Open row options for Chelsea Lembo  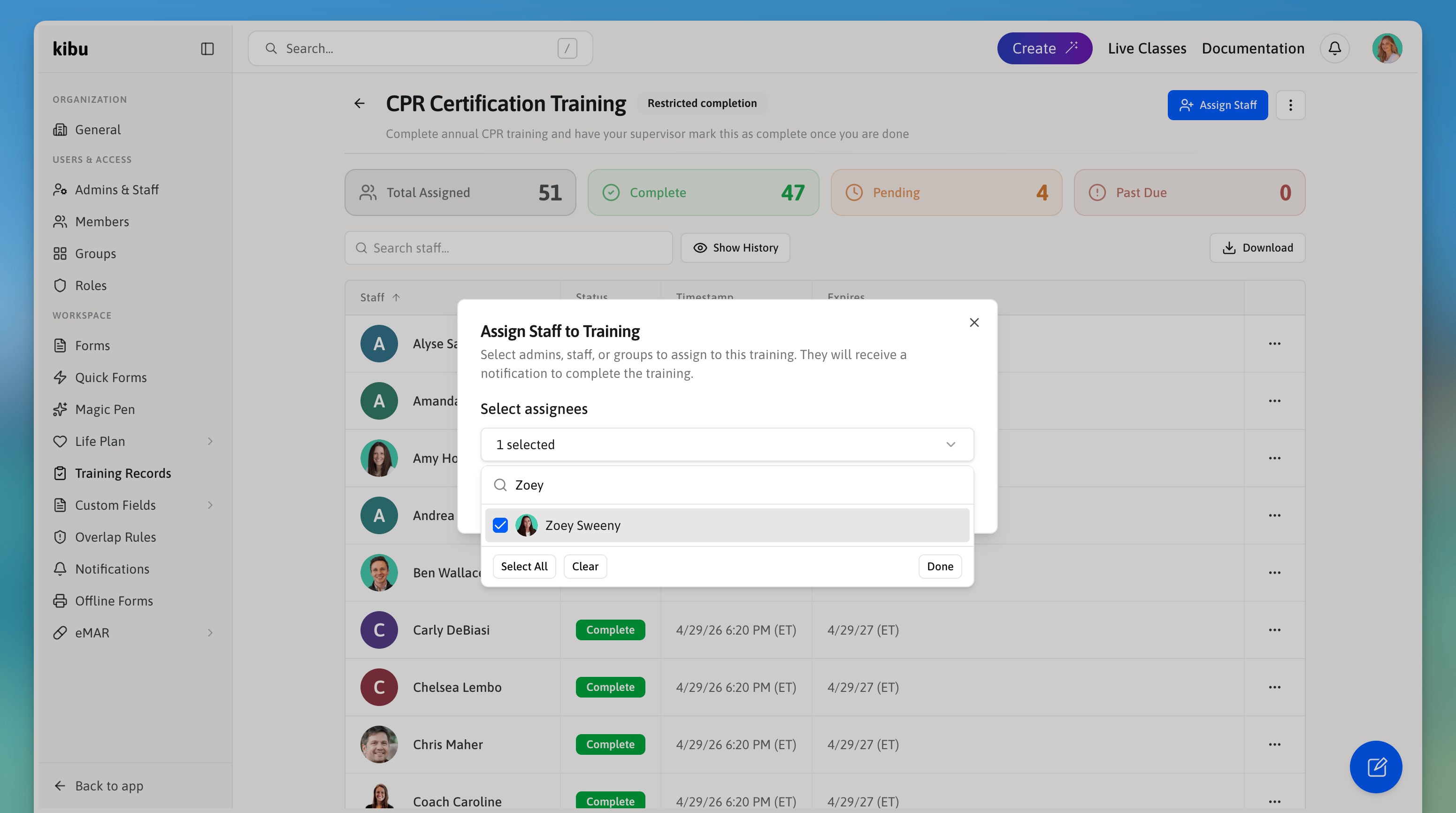1274,687
